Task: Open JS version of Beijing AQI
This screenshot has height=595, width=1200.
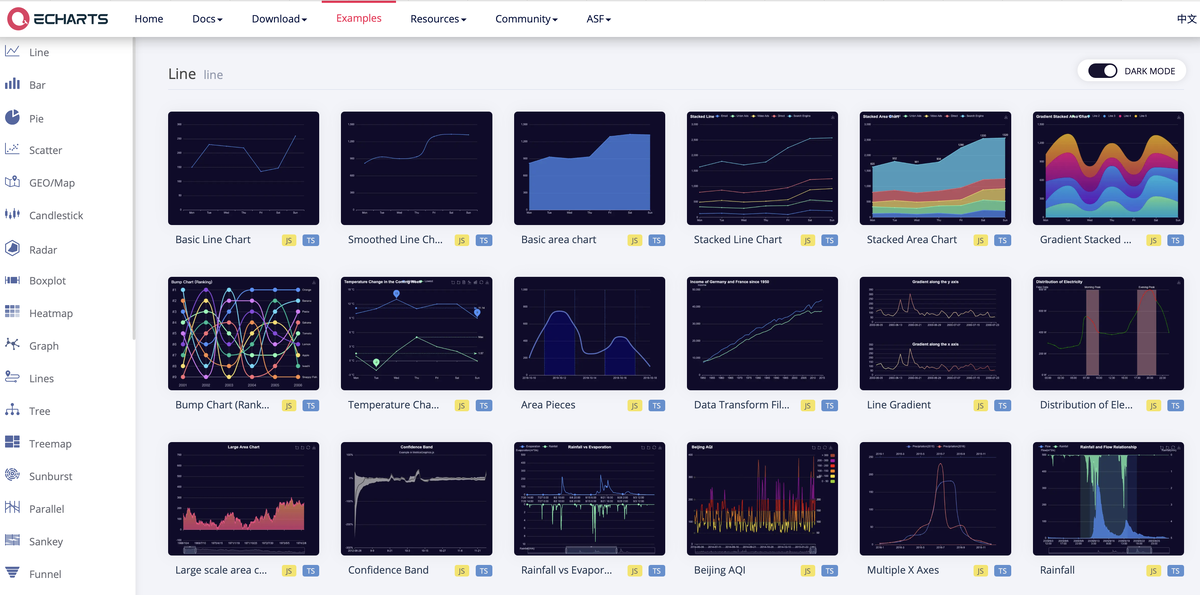Action: point(808,570)
